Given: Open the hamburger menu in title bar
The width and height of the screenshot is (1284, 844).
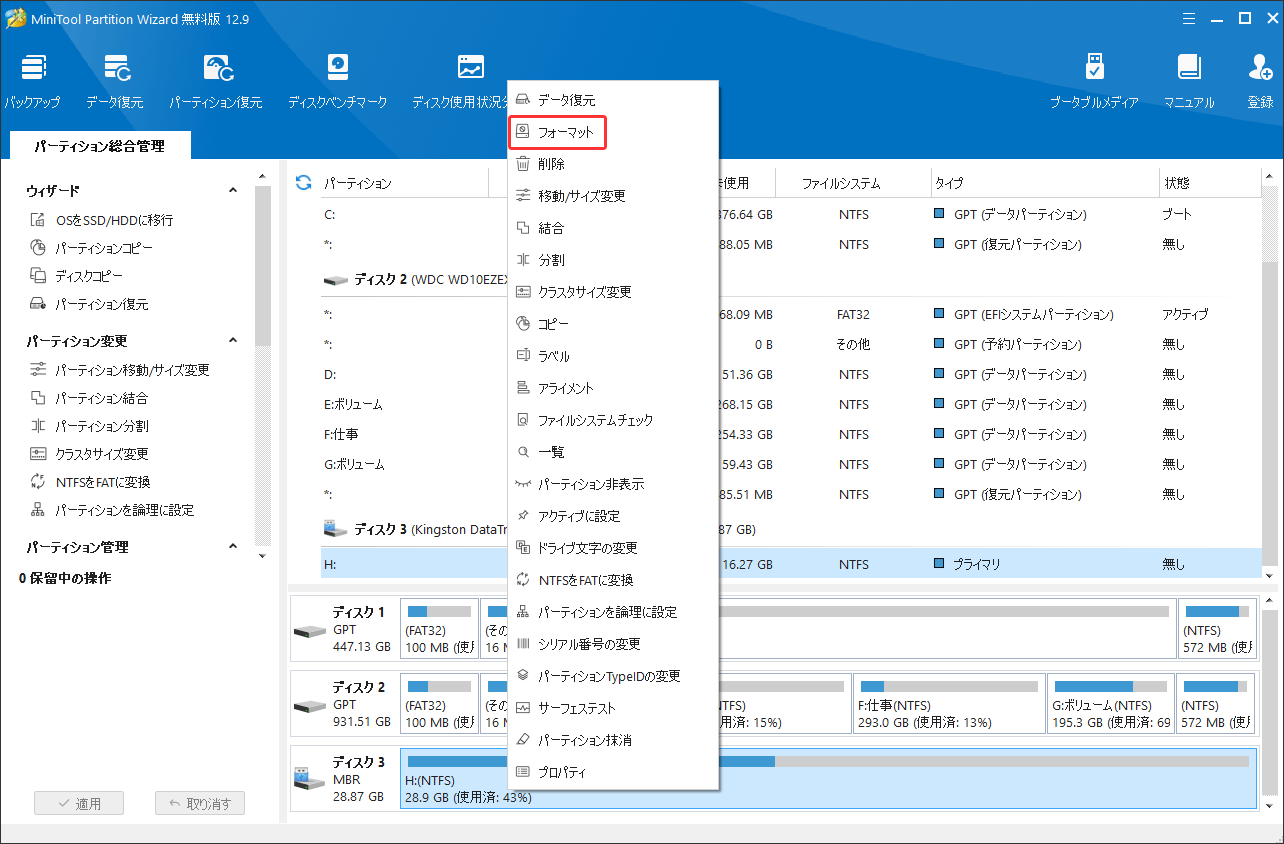Looking at the screenshot, I should (1187, 17).
